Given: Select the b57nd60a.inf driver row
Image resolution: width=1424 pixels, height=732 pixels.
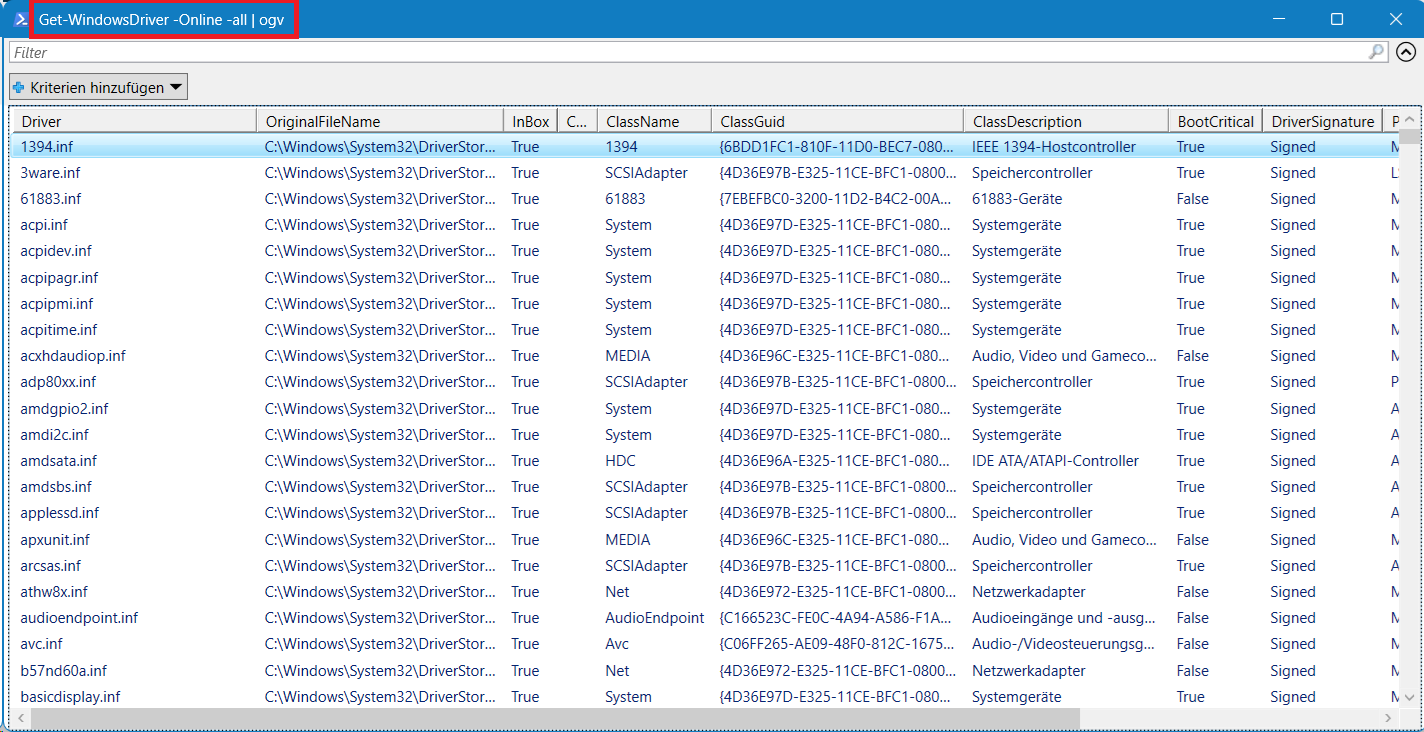Looking at the screenshot, I should [x=704, y=671].
